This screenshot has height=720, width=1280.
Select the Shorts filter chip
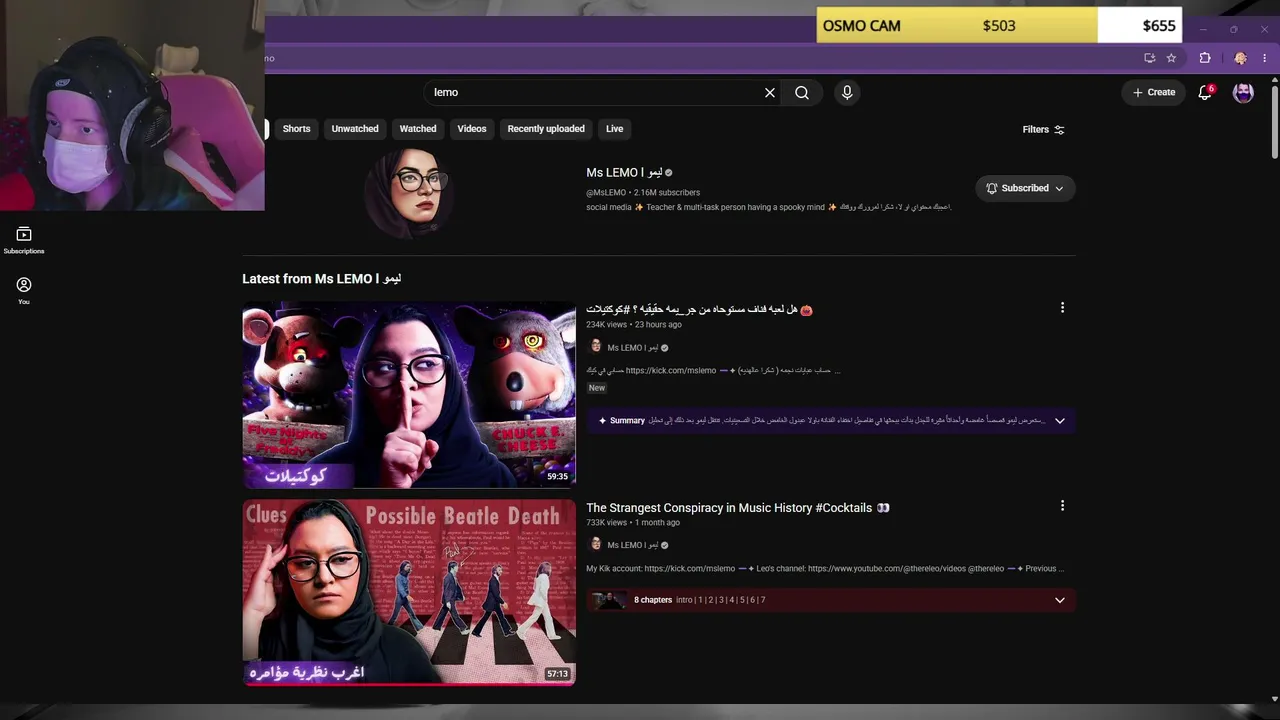(296, 129)
